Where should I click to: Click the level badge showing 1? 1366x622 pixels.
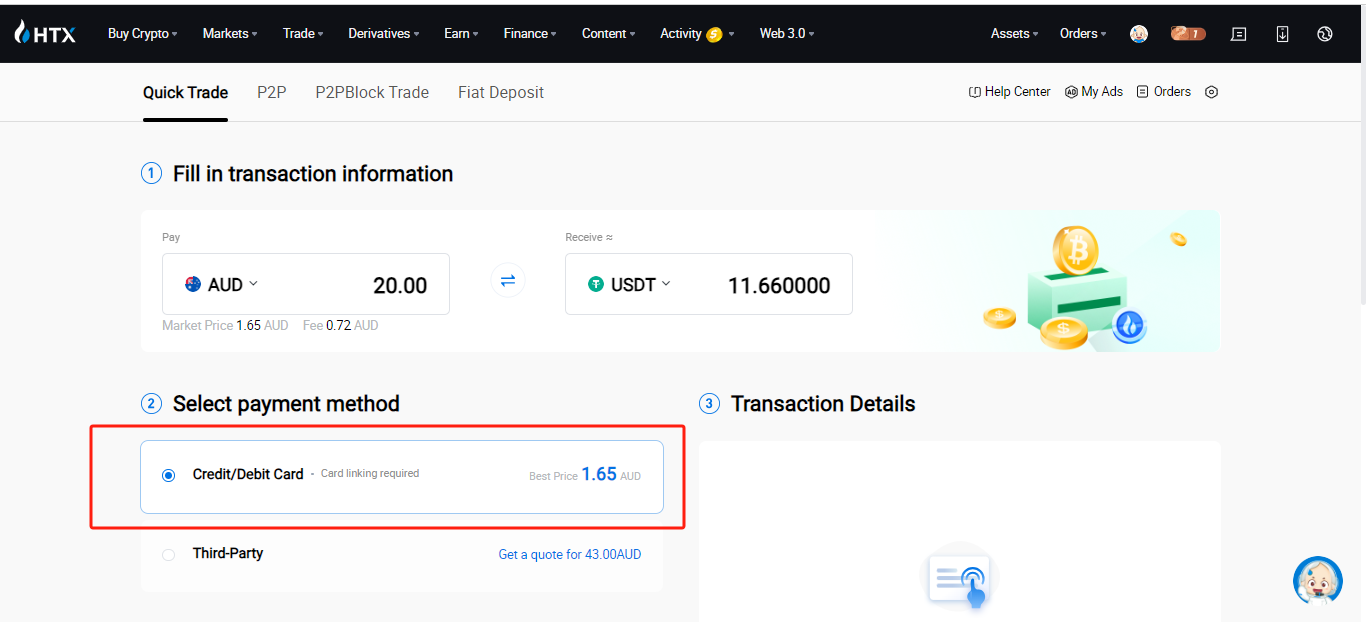(x=1188, y=34)
